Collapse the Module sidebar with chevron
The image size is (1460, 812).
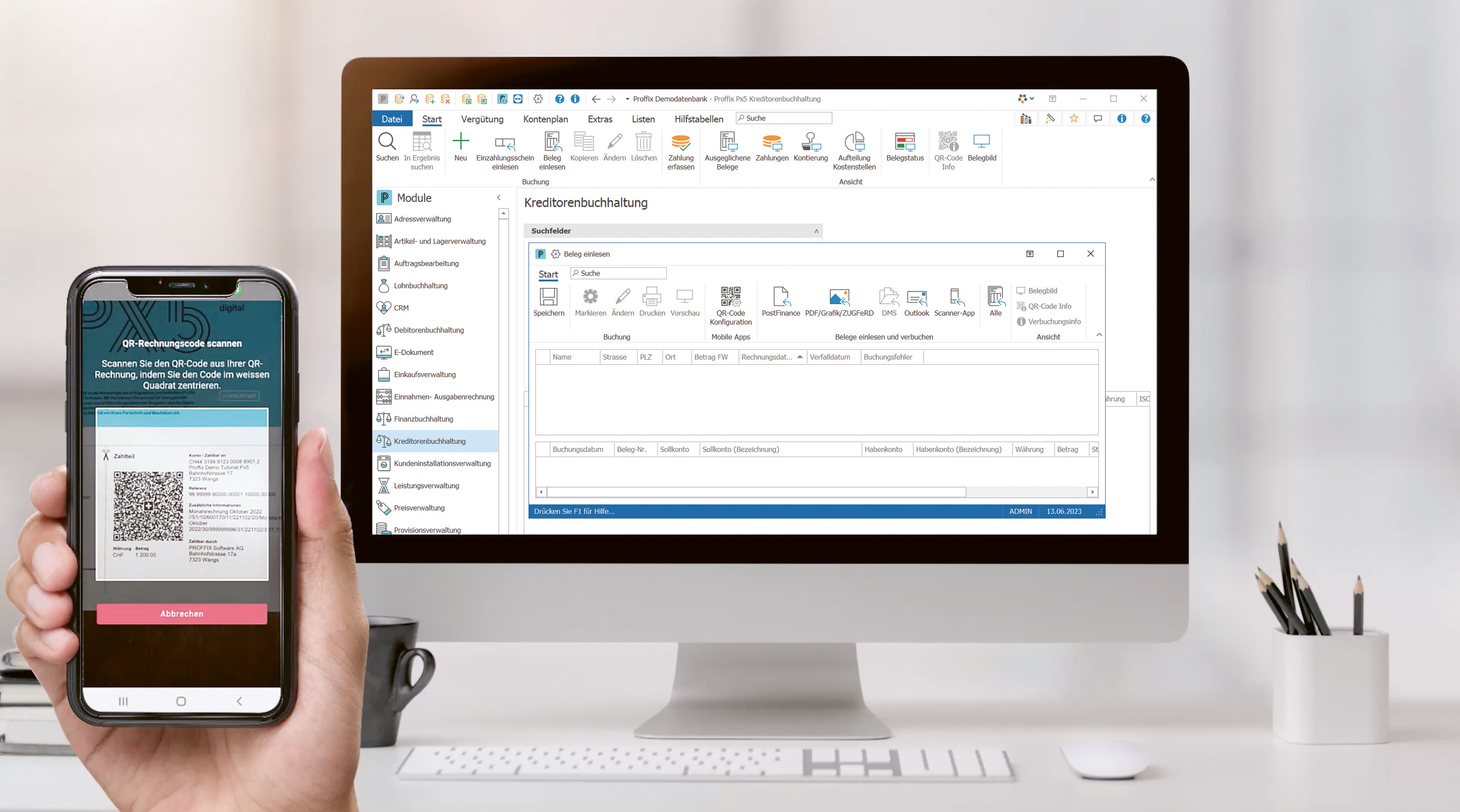pyautogui.click(x=499, y=197)
